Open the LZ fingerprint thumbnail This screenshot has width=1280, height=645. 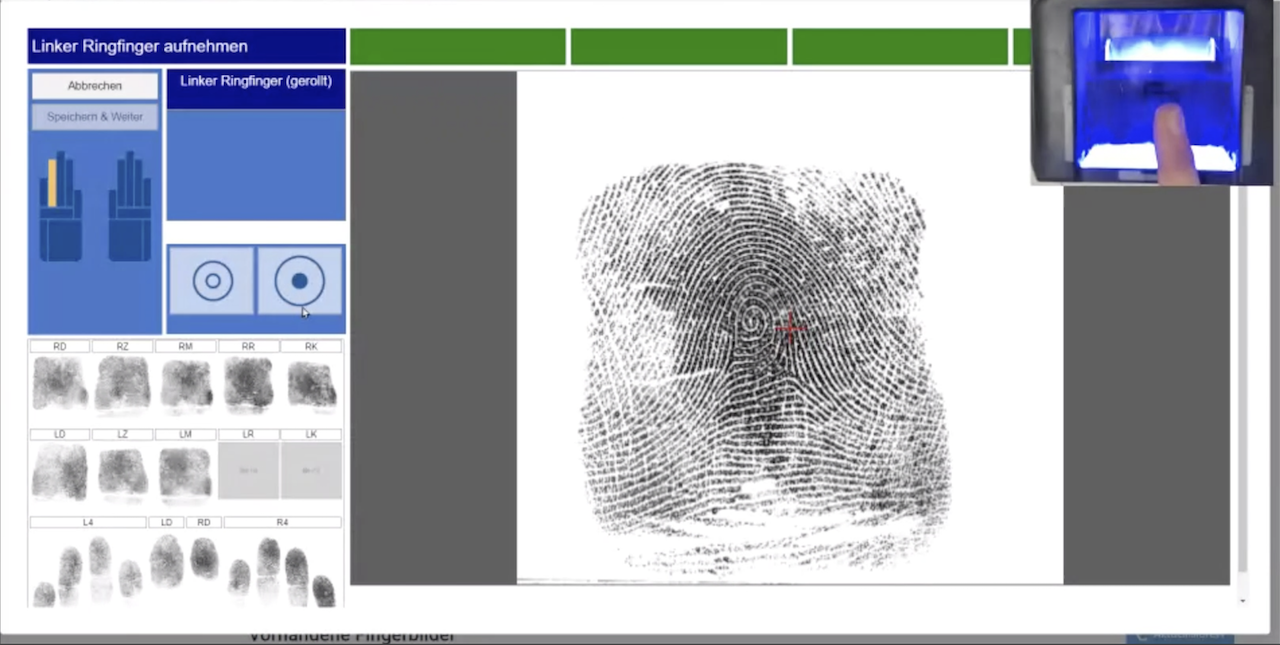122,471
